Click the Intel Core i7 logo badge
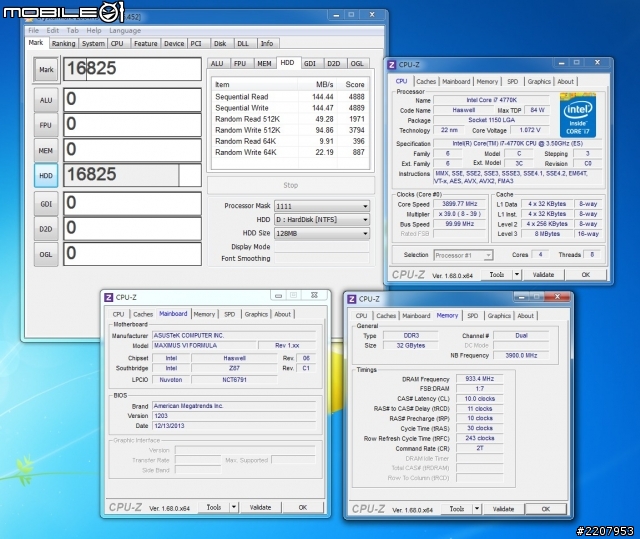Viewport: 640px width, 539px height. point(578,115)
